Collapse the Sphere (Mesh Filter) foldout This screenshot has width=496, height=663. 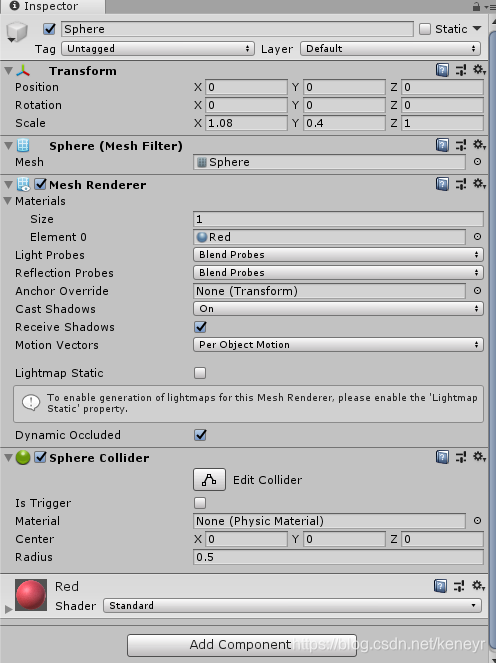pyautogui.click(x=8, y=146)
